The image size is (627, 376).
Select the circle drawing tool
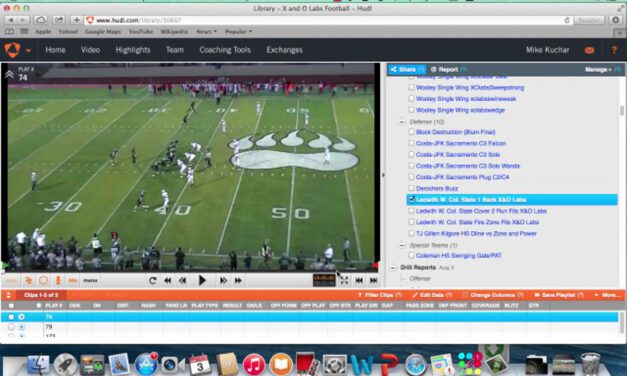click(x=44, y=280)
